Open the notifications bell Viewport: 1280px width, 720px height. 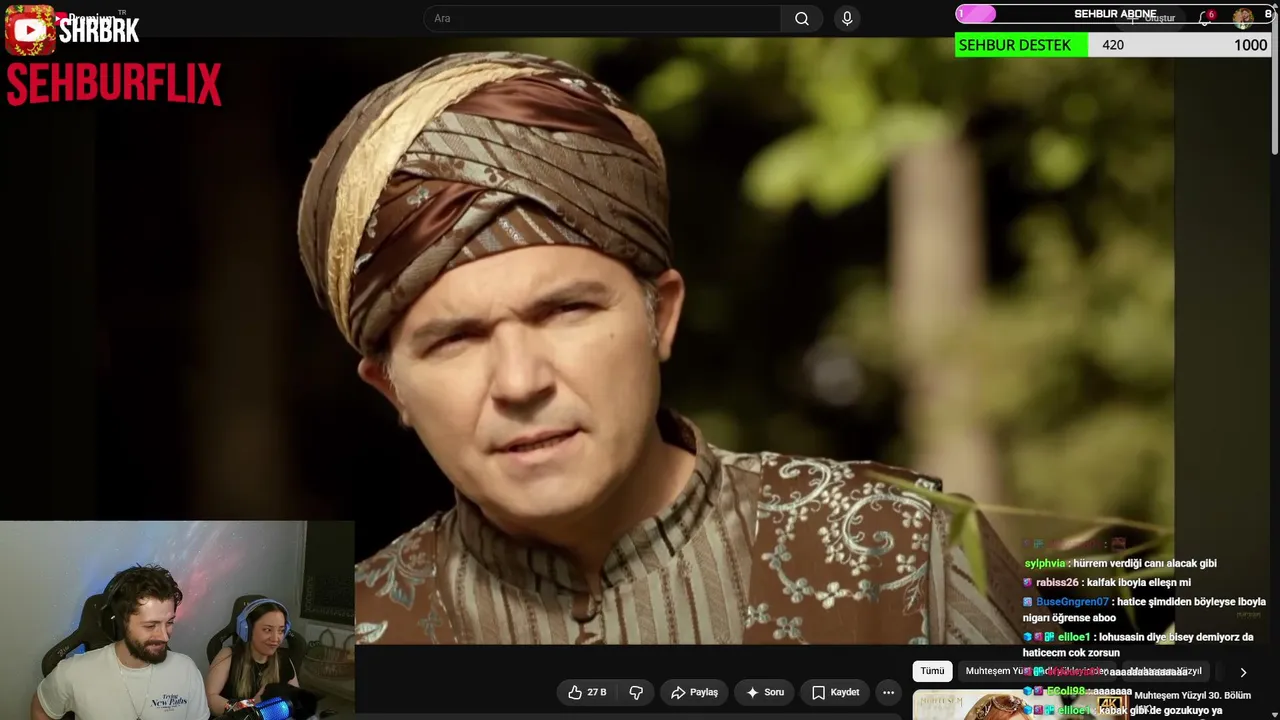pyautogui.click(x=1205, y=18)
